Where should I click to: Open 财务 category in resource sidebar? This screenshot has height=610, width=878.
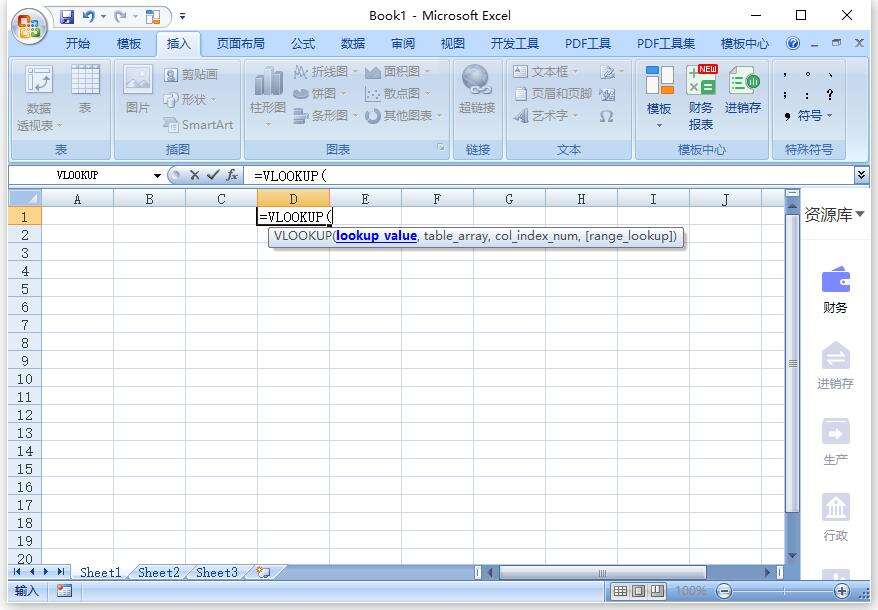click(835, 290)
